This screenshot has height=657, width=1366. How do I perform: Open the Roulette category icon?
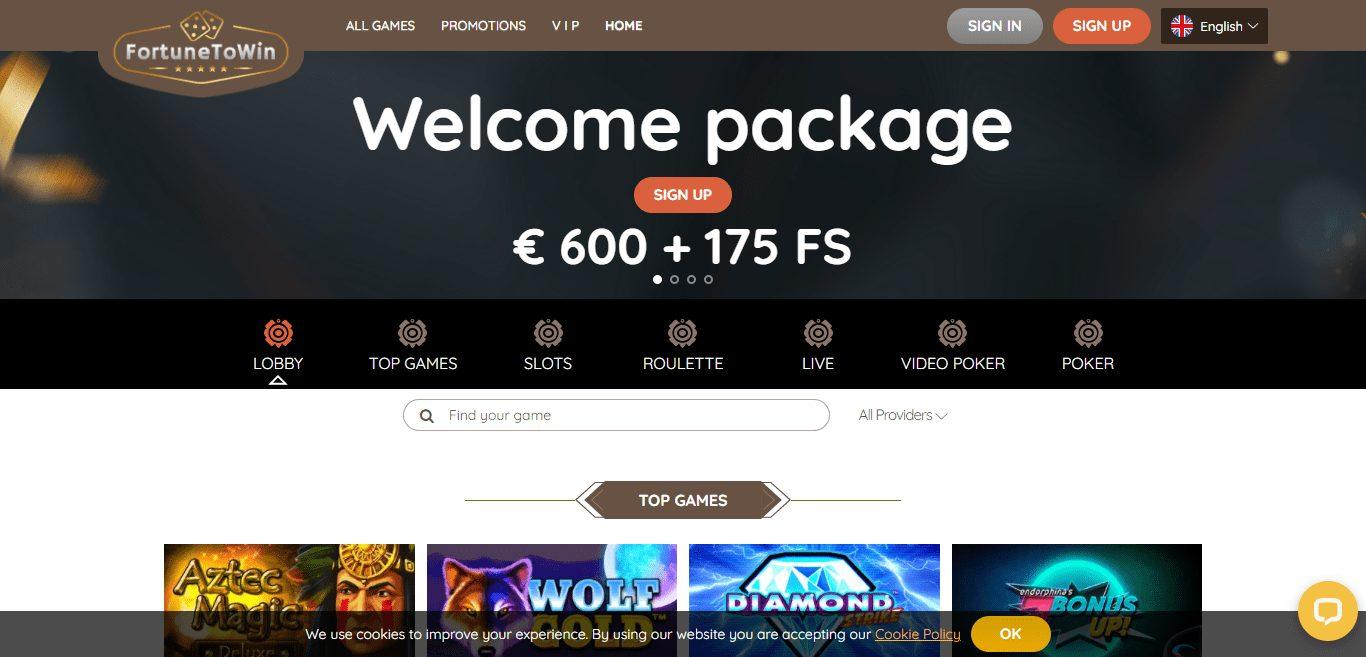[x=683, y=332]
